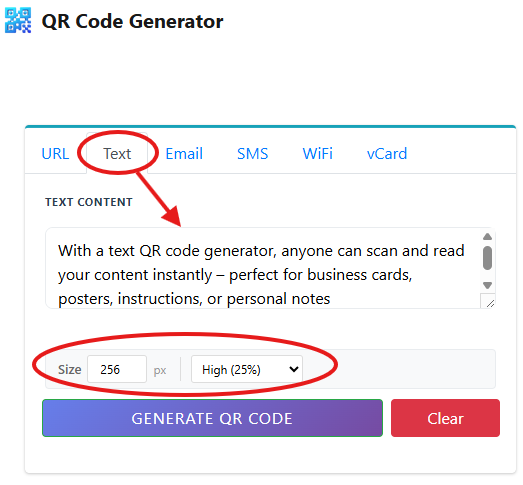Image resolution: width=523 pixels, height=485 pixels.
Task: Click the error correction dropdown chevron
Action: 294,369
